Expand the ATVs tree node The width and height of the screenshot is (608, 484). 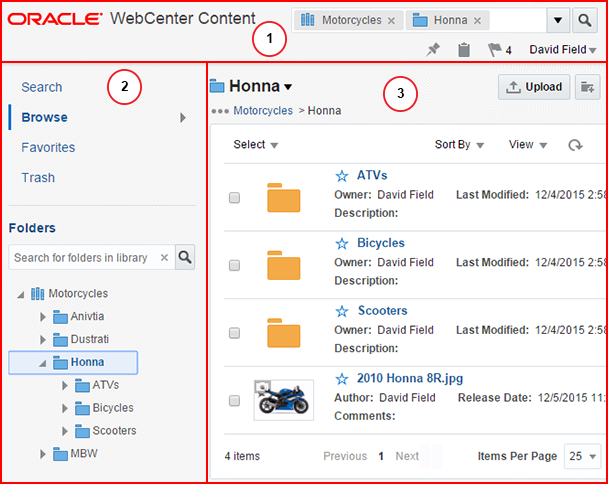point(65,385)
